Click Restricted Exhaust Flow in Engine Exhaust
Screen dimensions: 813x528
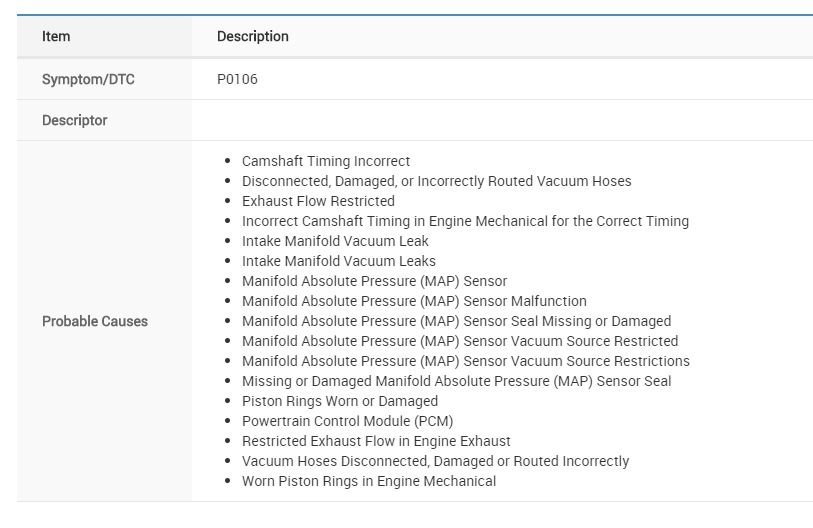[376, 441]
